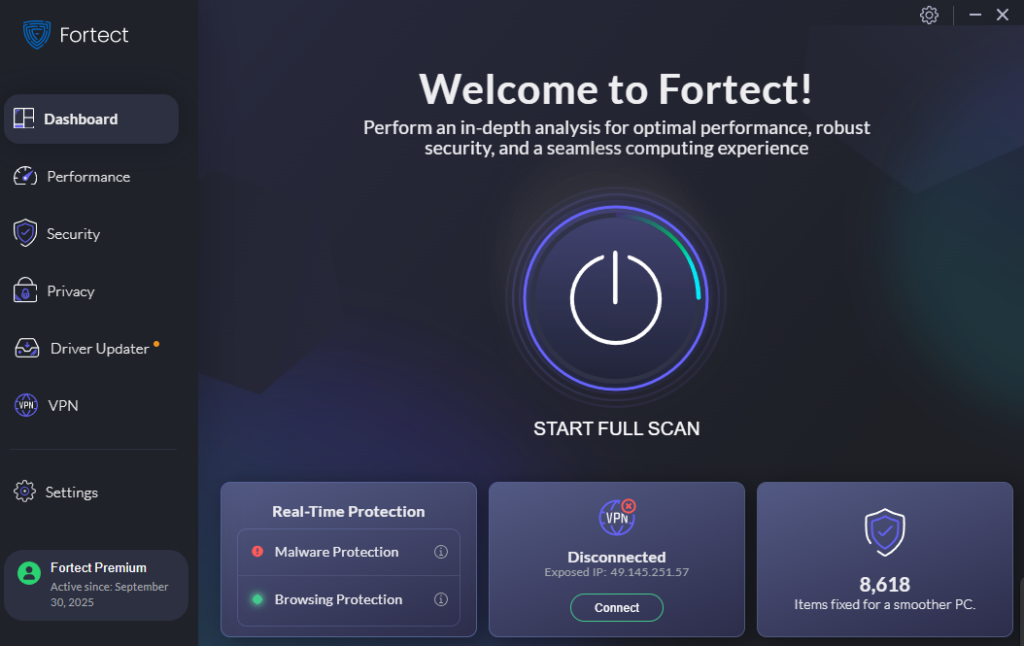Open the Dashboard menu item
Screen dimensions: 1024x646
[x=91, y=119]
